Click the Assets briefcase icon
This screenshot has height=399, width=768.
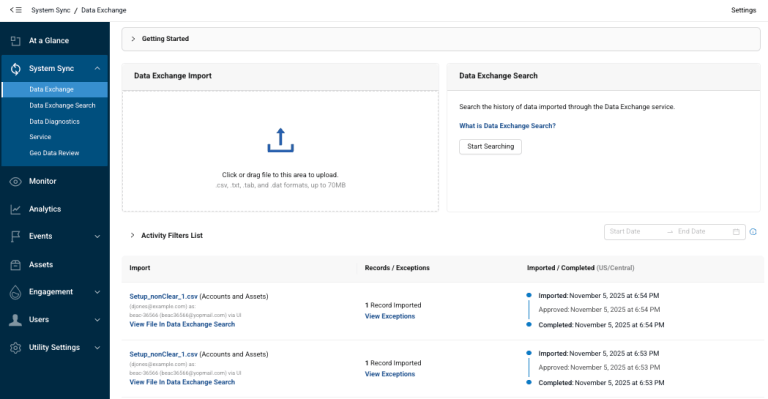(x=16, y=265)
